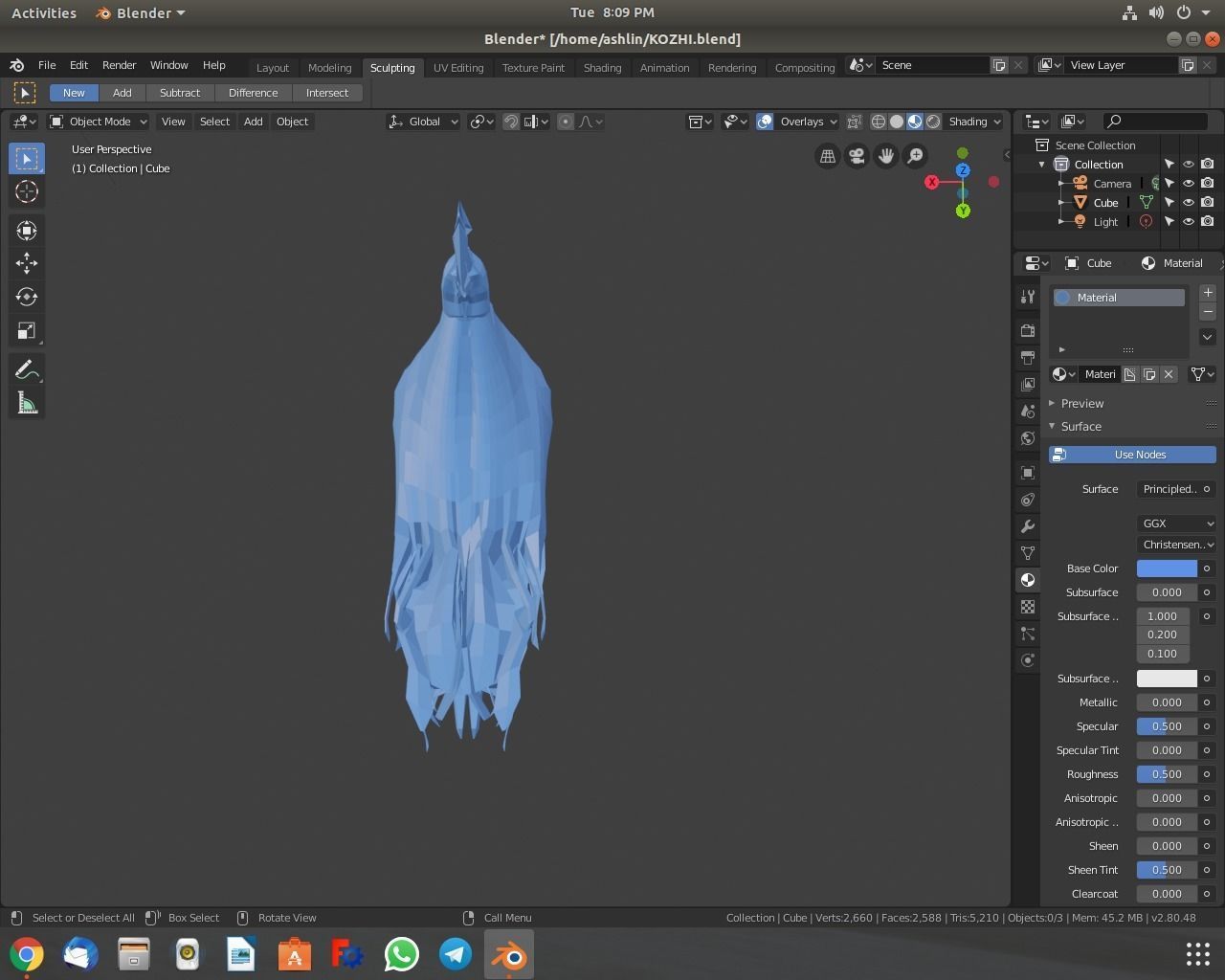This screenshot has width=1225, height=980.
Task: Open the Object Mode dropdown
Action: pos(99,122)
